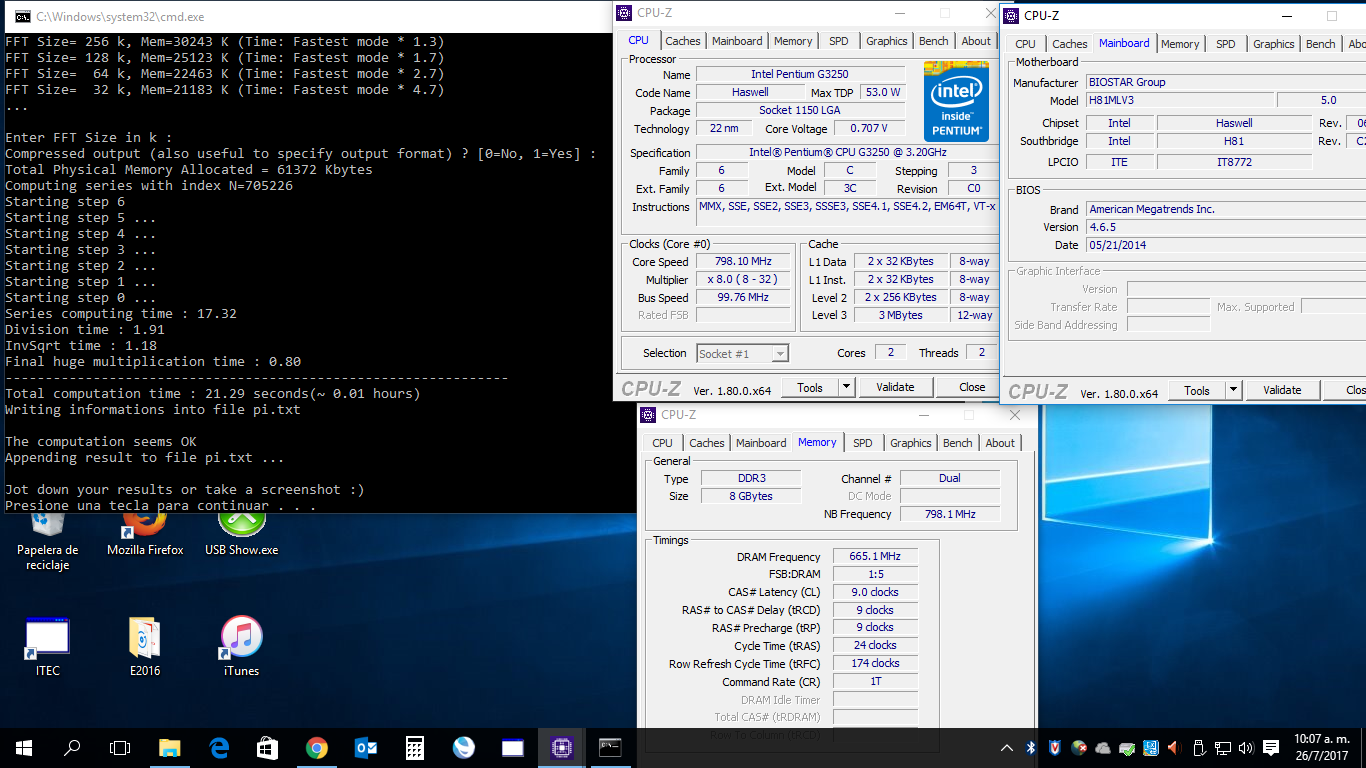Open Task View on the taskbar

(x=120, y=748)
